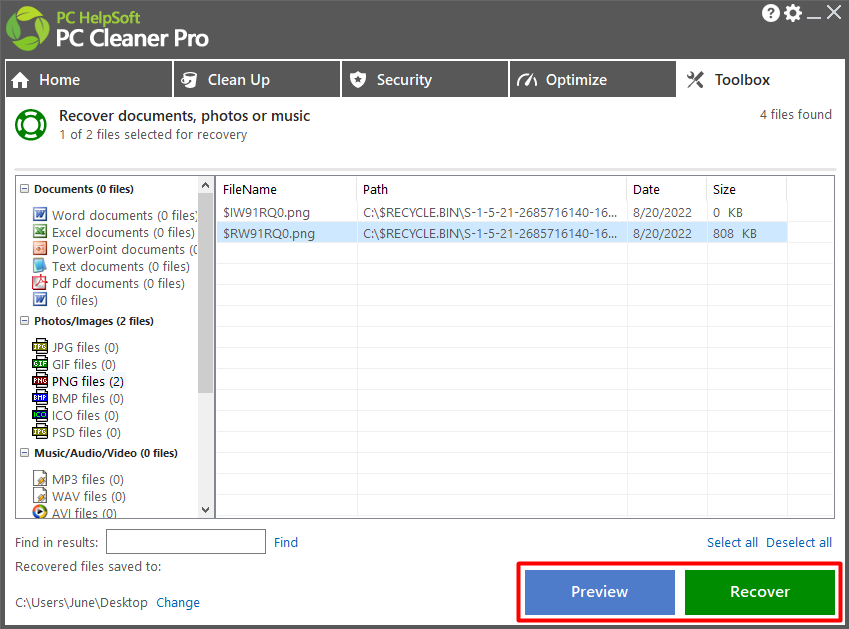The width and height of the screenshot is (849, 629).
Task: Click the WAV files icon
Action: tap(40, 496)
